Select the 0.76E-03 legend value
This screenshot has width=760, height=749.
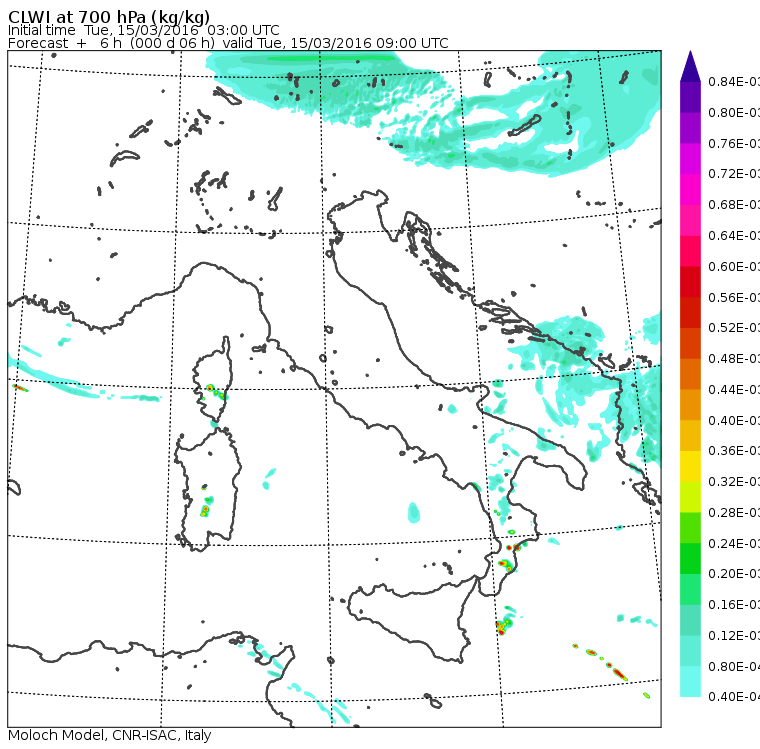tap(734, 143)
